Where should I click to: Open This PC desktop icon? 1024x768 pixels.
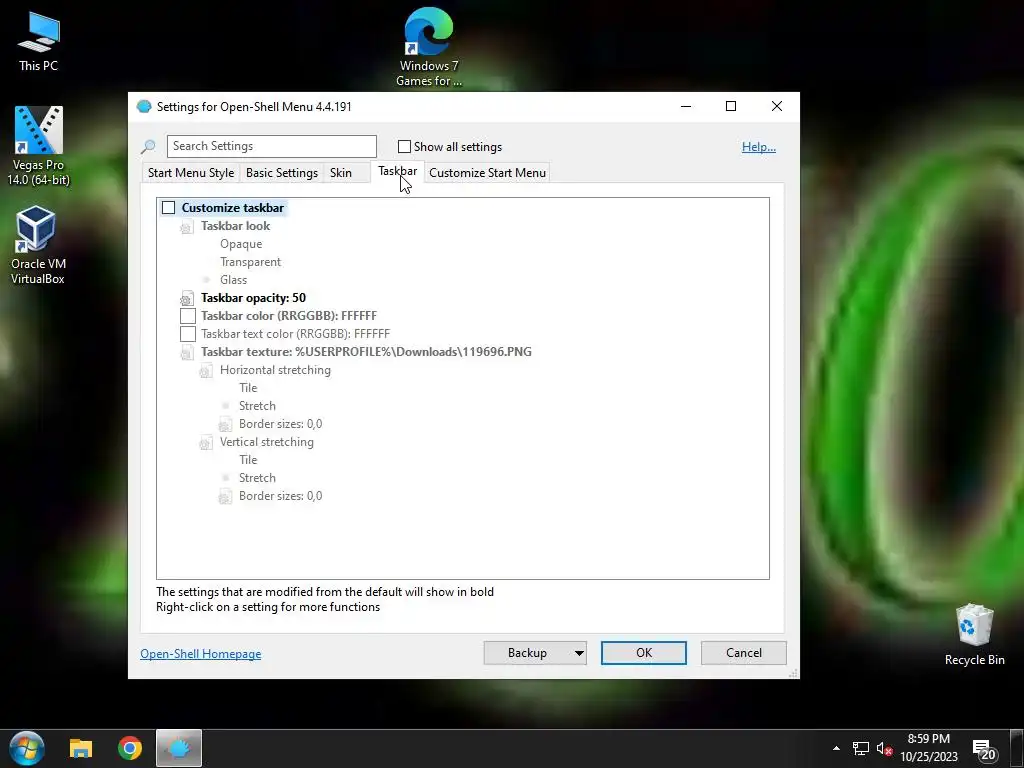click(x=38, y=41)
